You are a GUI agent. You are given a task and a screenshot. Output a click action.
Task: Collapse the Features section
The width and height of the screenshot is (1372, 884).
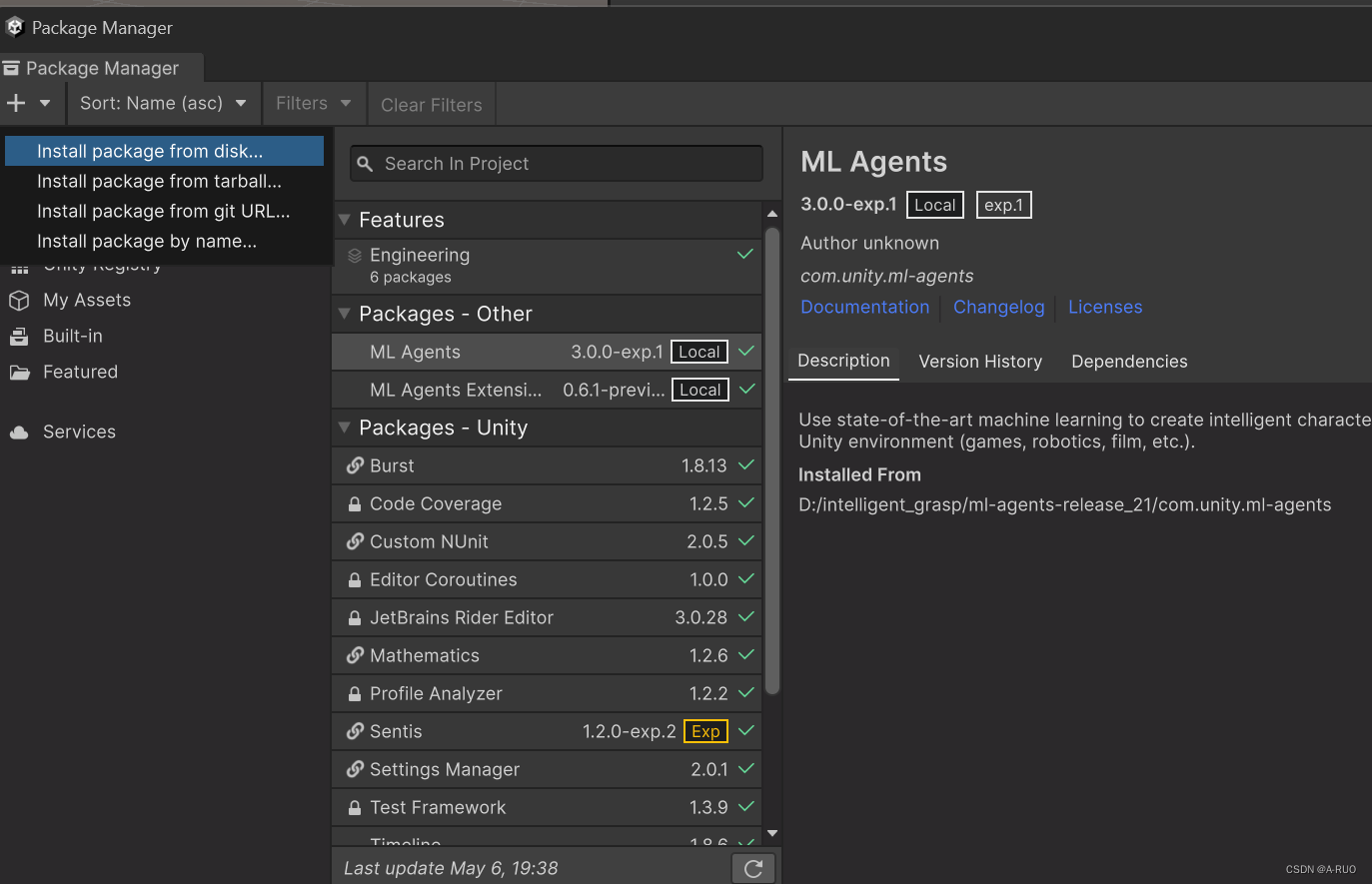tap(345, 220)
